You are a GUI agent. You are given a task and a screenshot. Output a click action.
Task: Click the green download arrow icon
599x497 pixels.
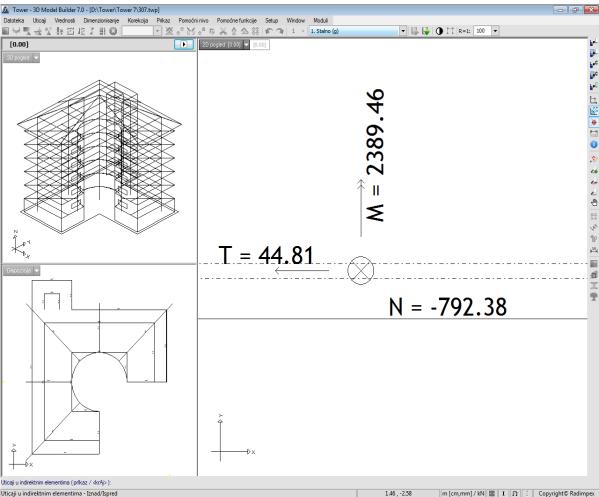pos(426,31)
